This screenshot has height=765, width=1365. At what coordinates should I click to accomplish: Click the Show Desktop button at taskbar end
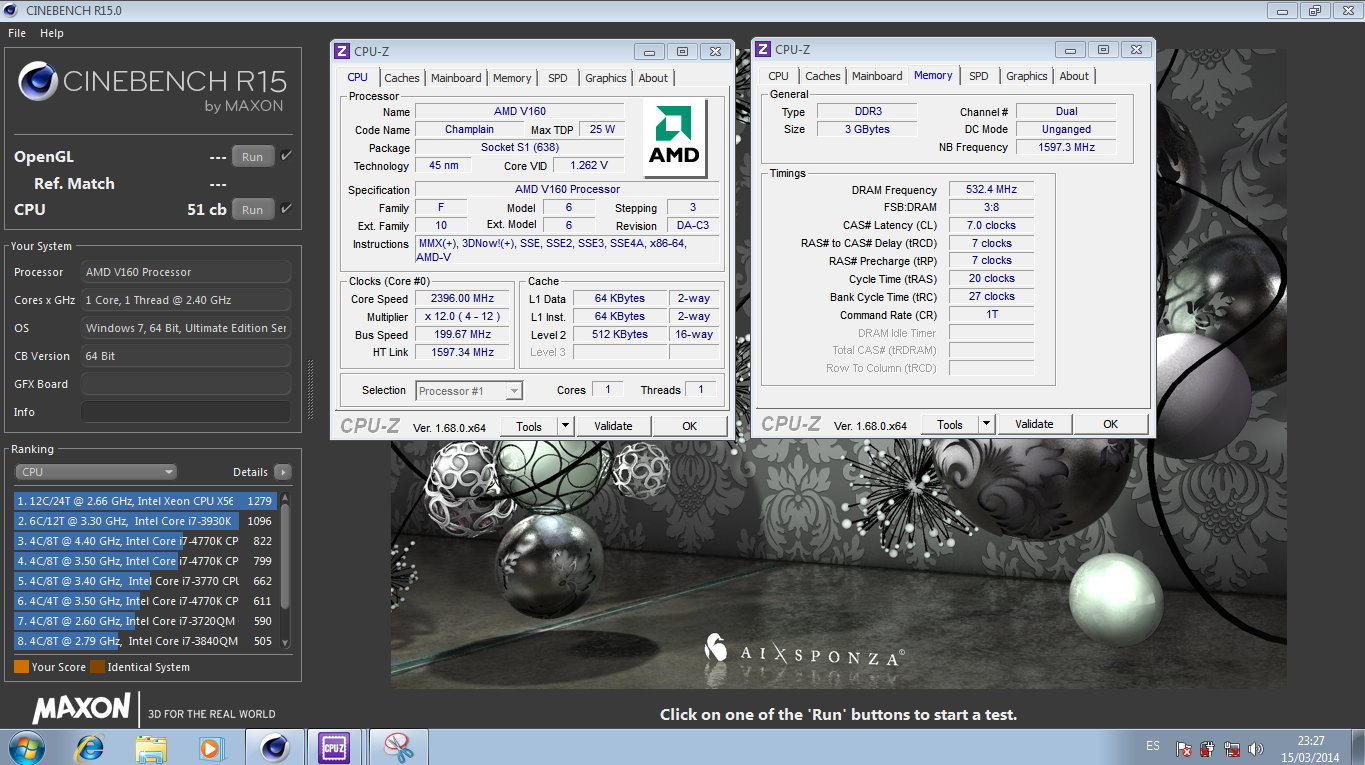(x=1358, y=747)
